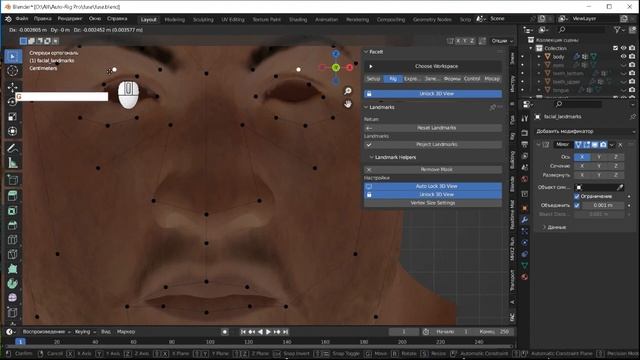640x360 pixels.
Task: Collapse the FaceIt panel header
Action: 366,52
